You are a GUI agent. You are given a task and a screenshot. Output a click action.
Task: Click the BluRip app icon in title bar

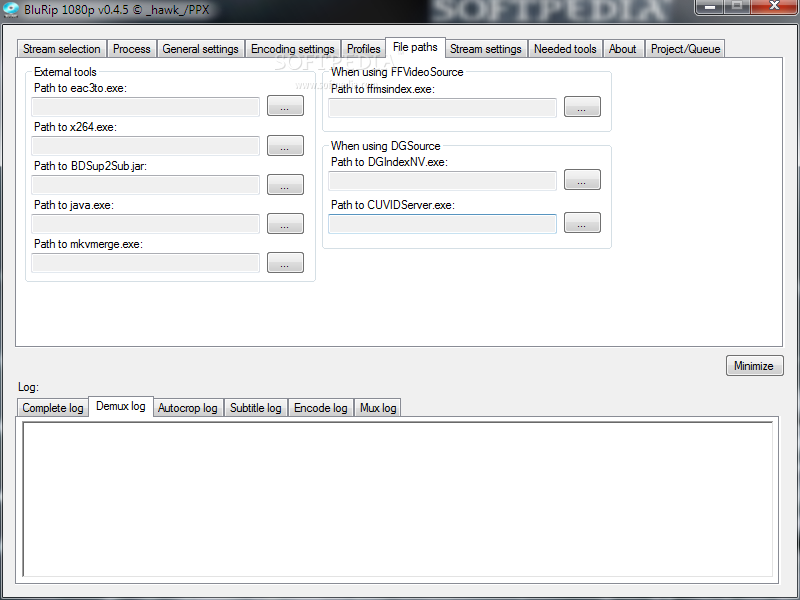(11, 9)
